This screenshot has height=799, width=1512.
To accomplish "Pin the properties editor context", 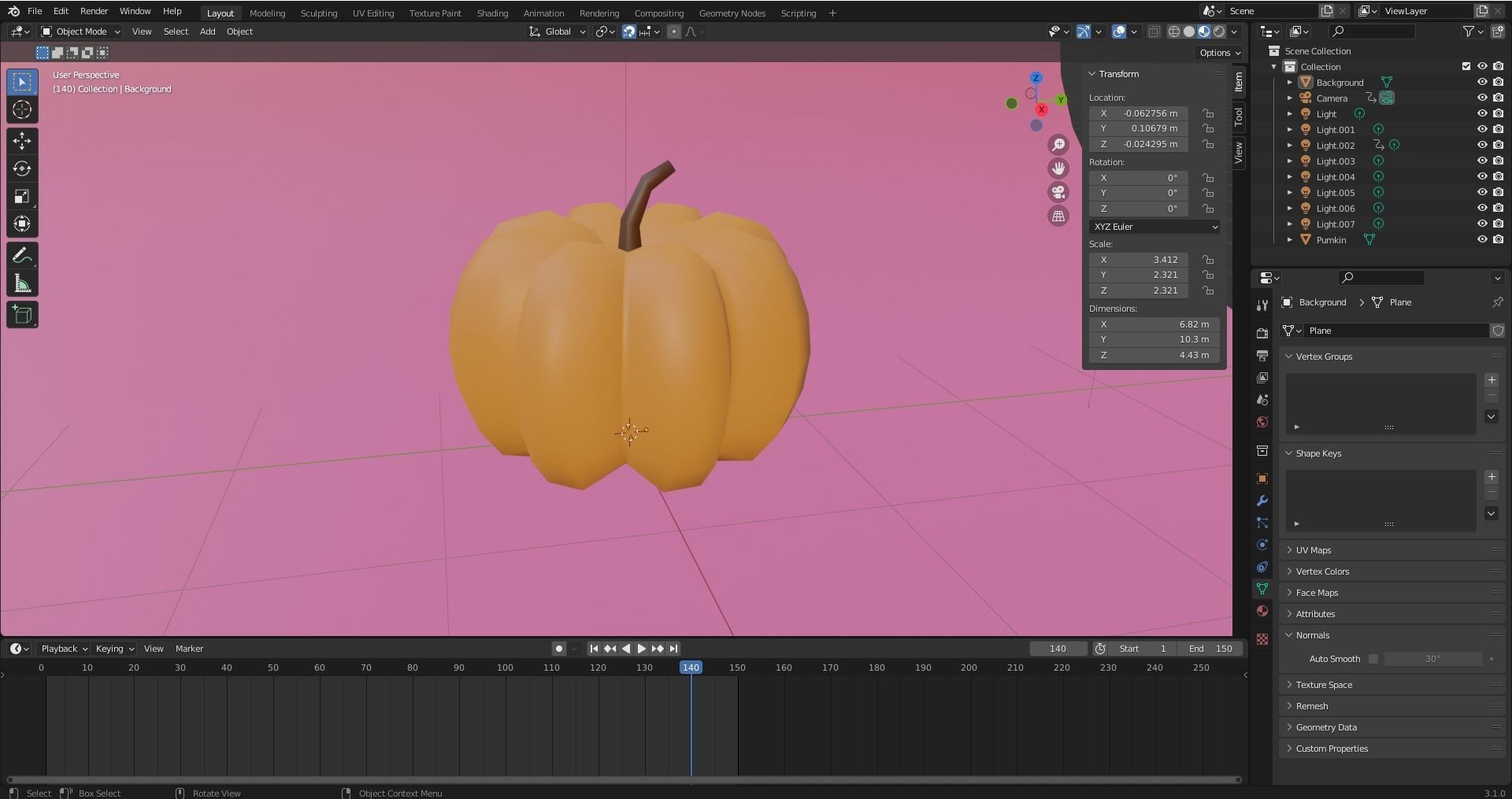I will point(1497,302).
